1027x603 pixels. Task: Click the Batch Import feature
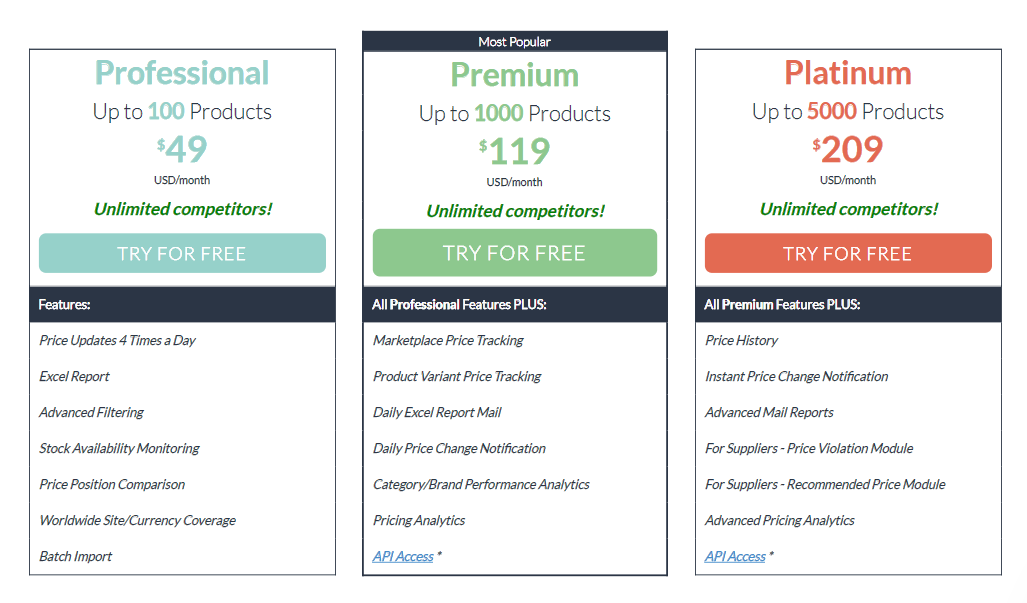coord(76,556)
